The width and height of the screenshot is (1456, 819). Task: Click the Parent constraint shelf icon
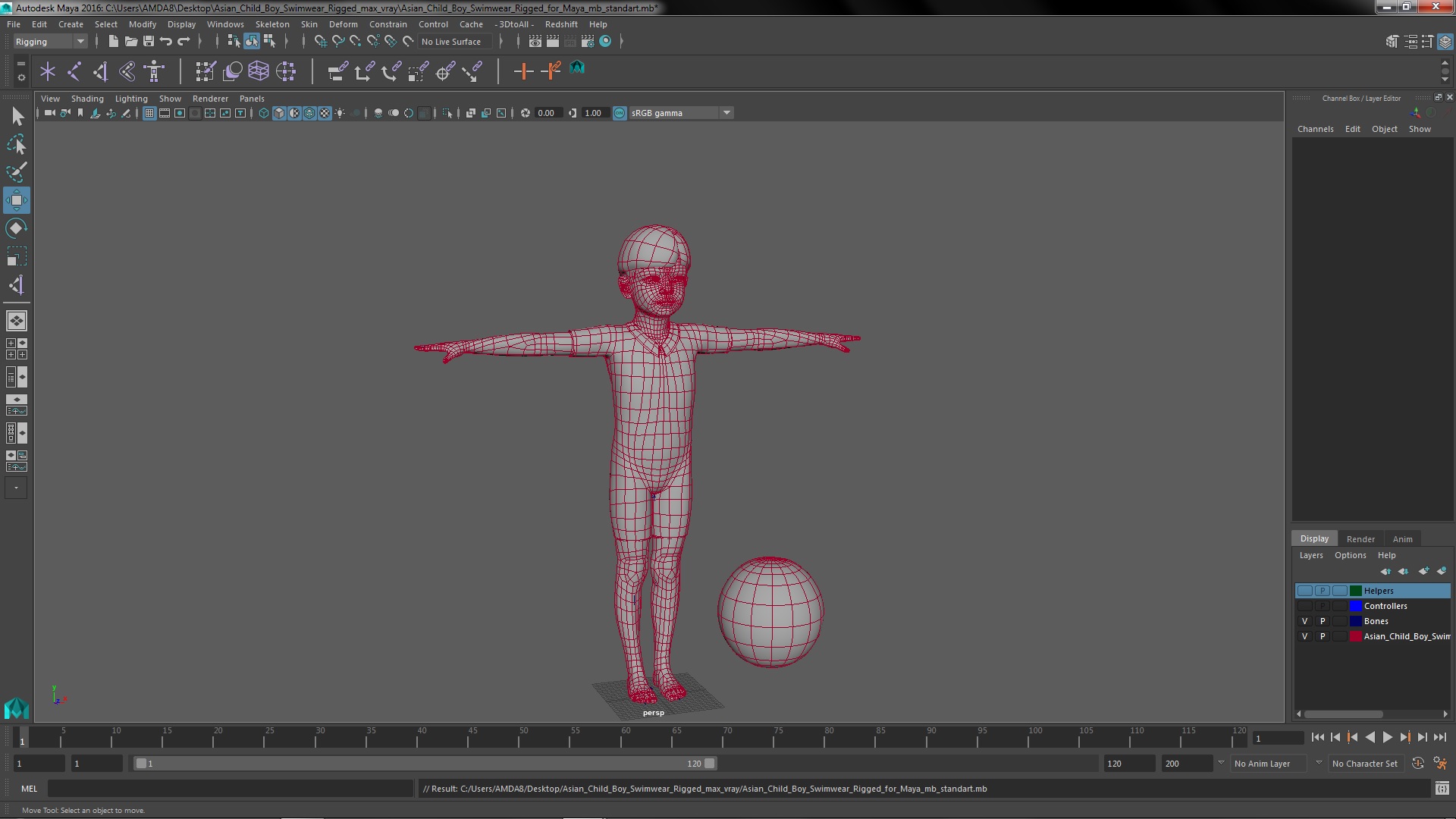click(x=337, y=72)
